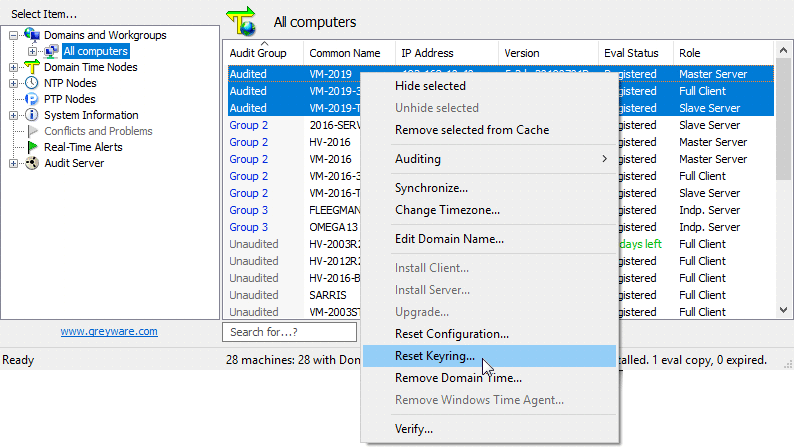Select the Domains and Workgroups tree item
This screenshot has height=447, width=794.
(105, 35)
